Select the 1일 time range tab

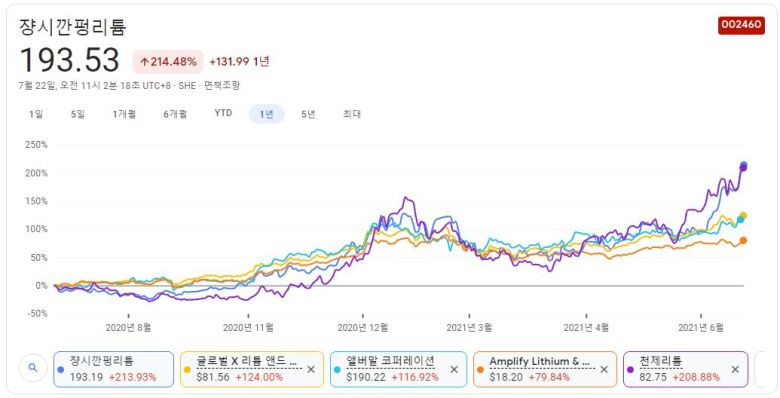coord(36,114)
